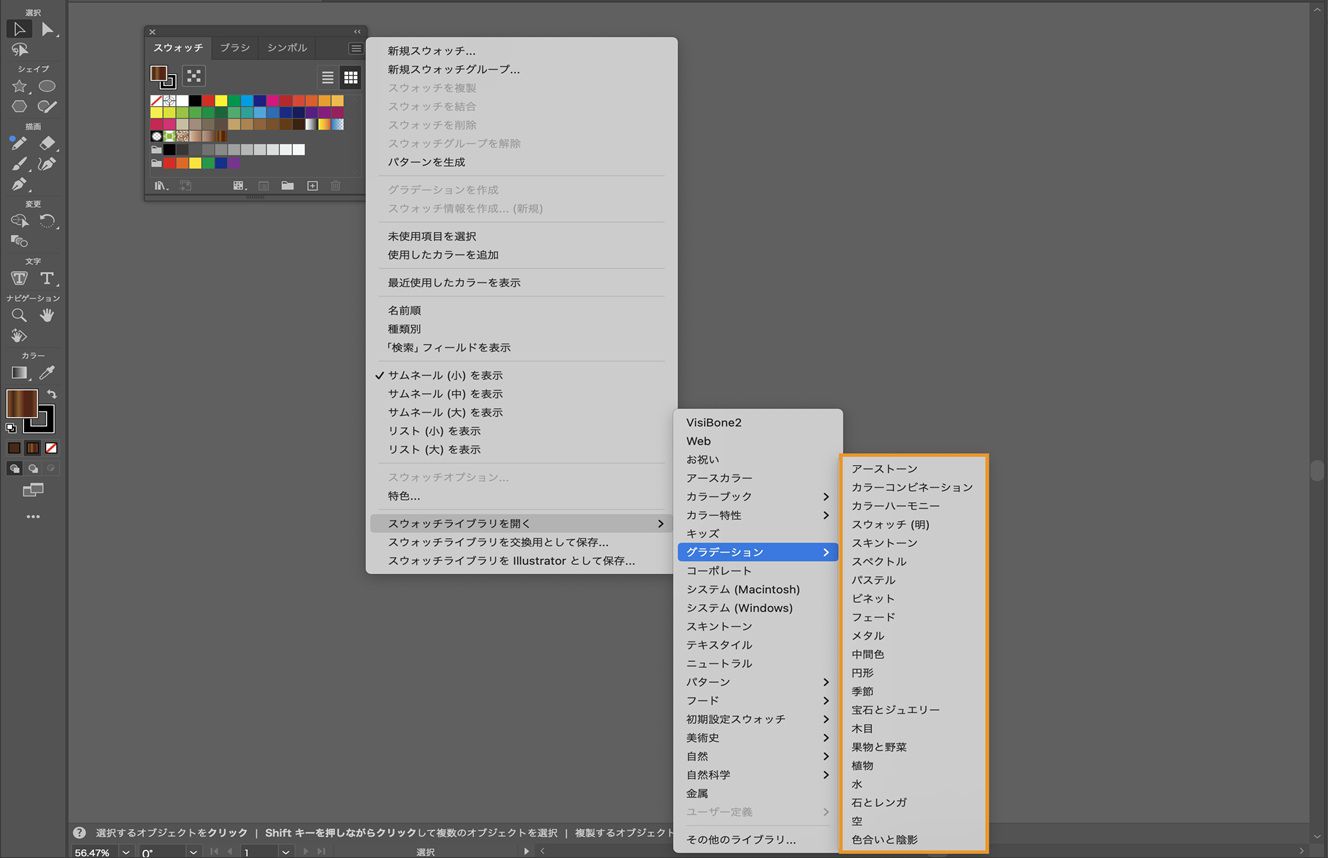Open the edit toolbar three-dots button
Viewport: 1328px width, 858px height.
[x=33, y=517]
